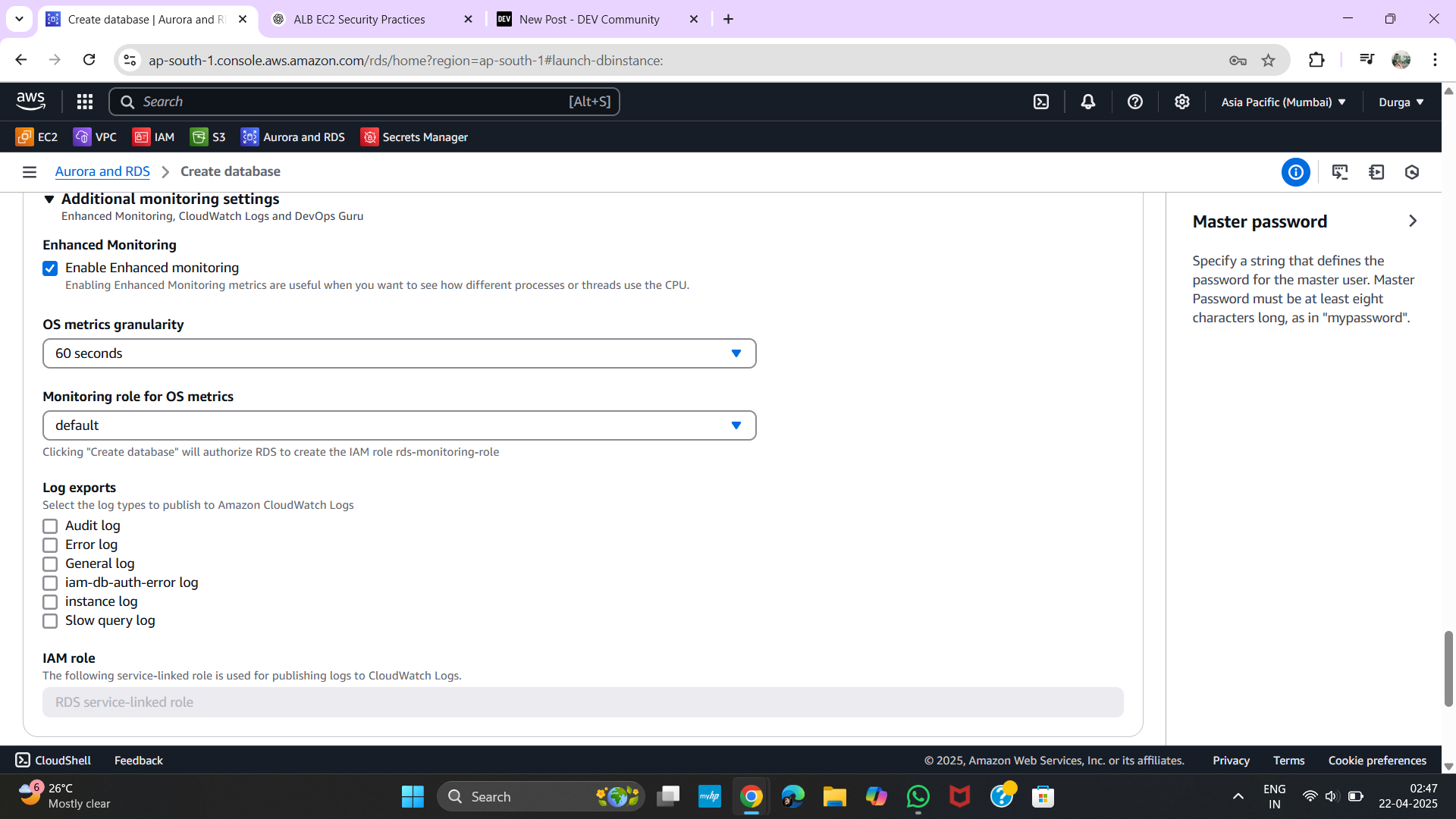Click the page vertical scrollbar thumb
Viewport: 1456px width, 819px height.
1448,669
